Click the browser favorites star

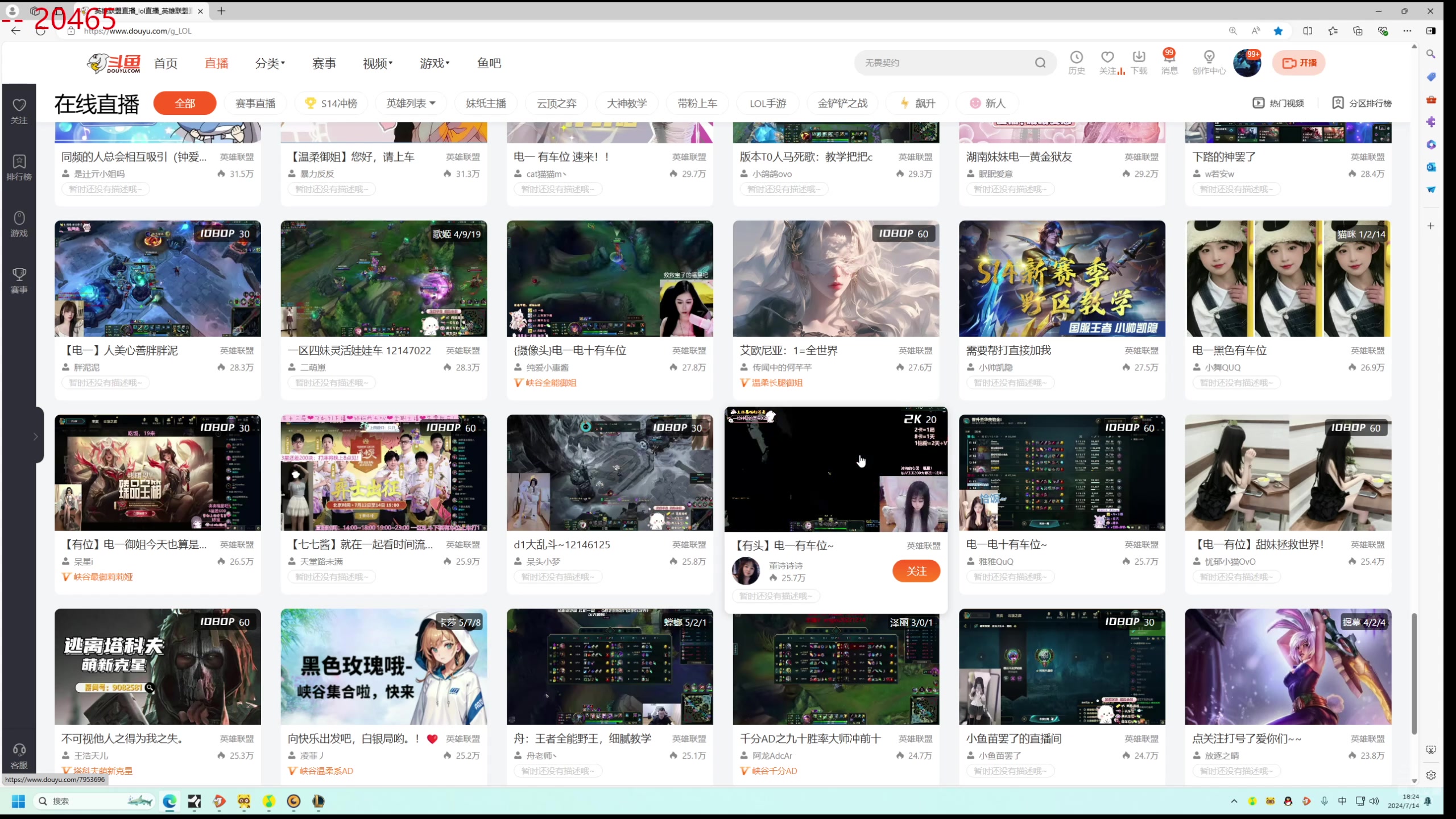click(x=1278, y=31)
